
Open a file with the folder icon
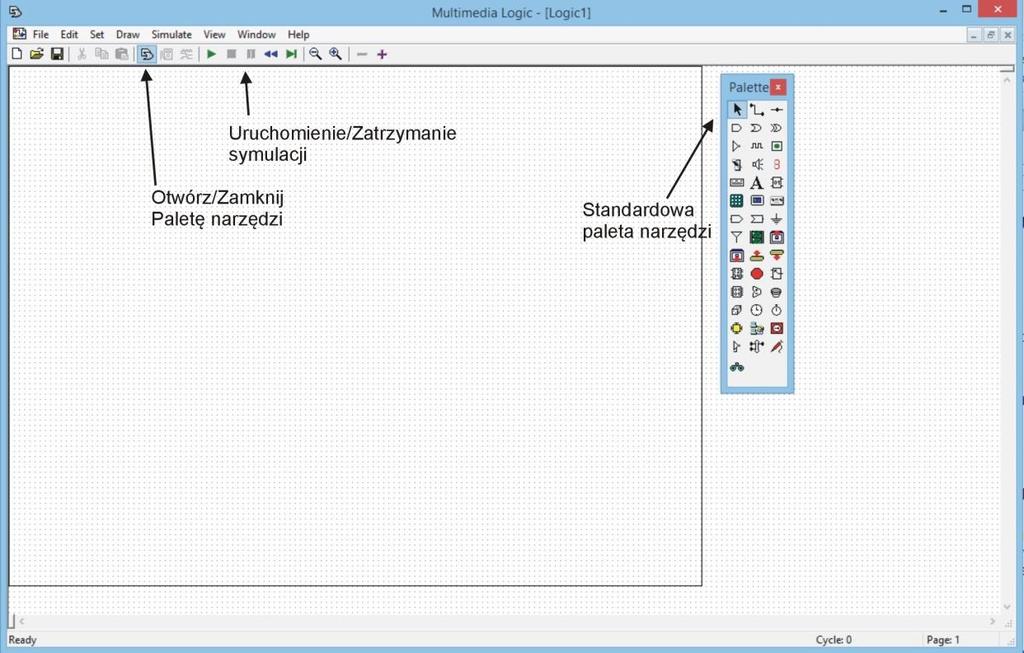click(37, 54)
